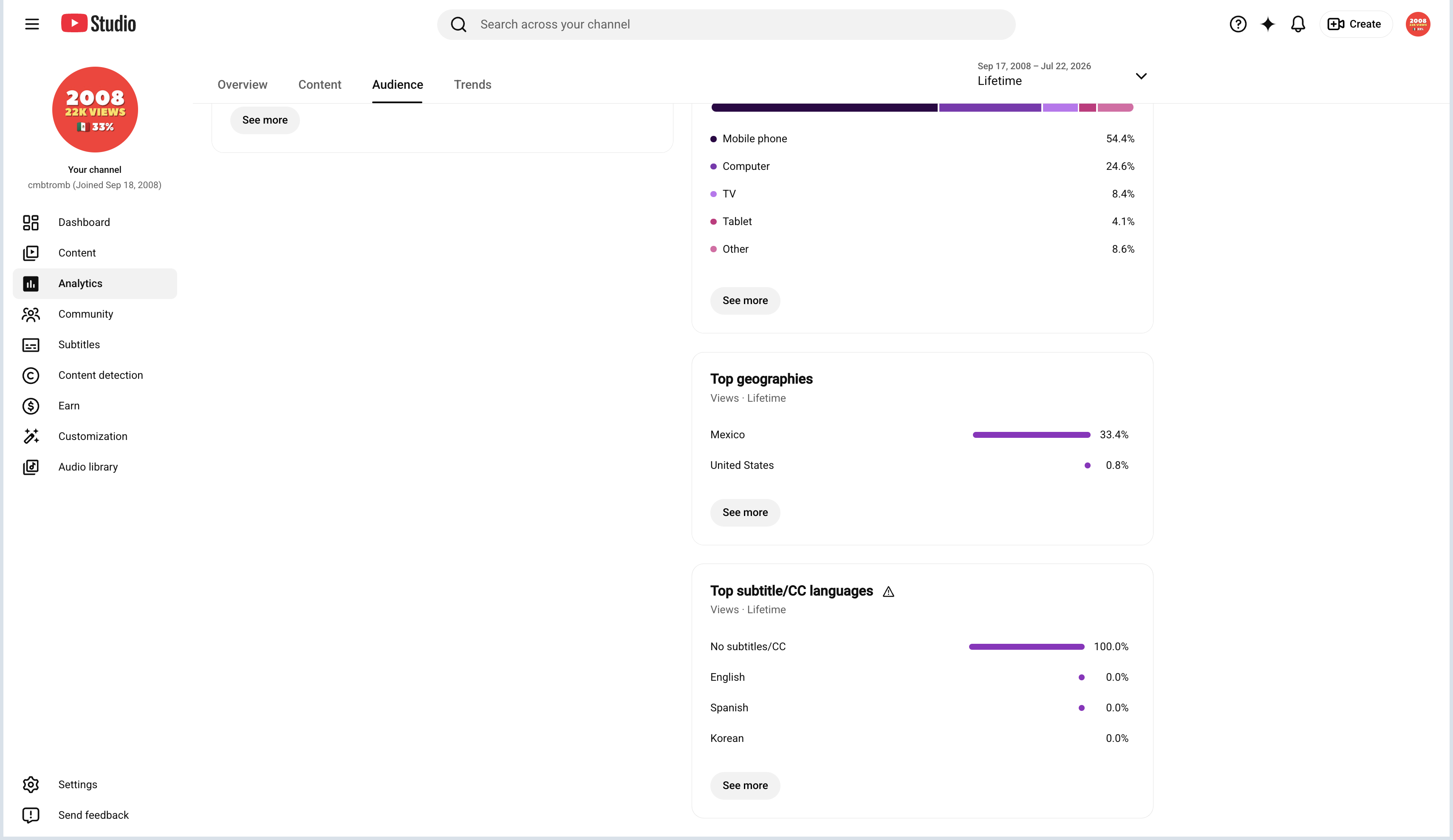Switch to the Trends tab
The height and width of the screenshot is (840, 1453).
pos(472,85)
